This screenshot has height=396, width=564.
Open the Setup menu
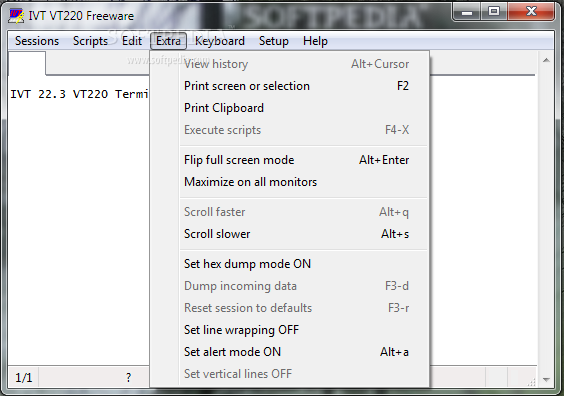[x=274, y=41]
